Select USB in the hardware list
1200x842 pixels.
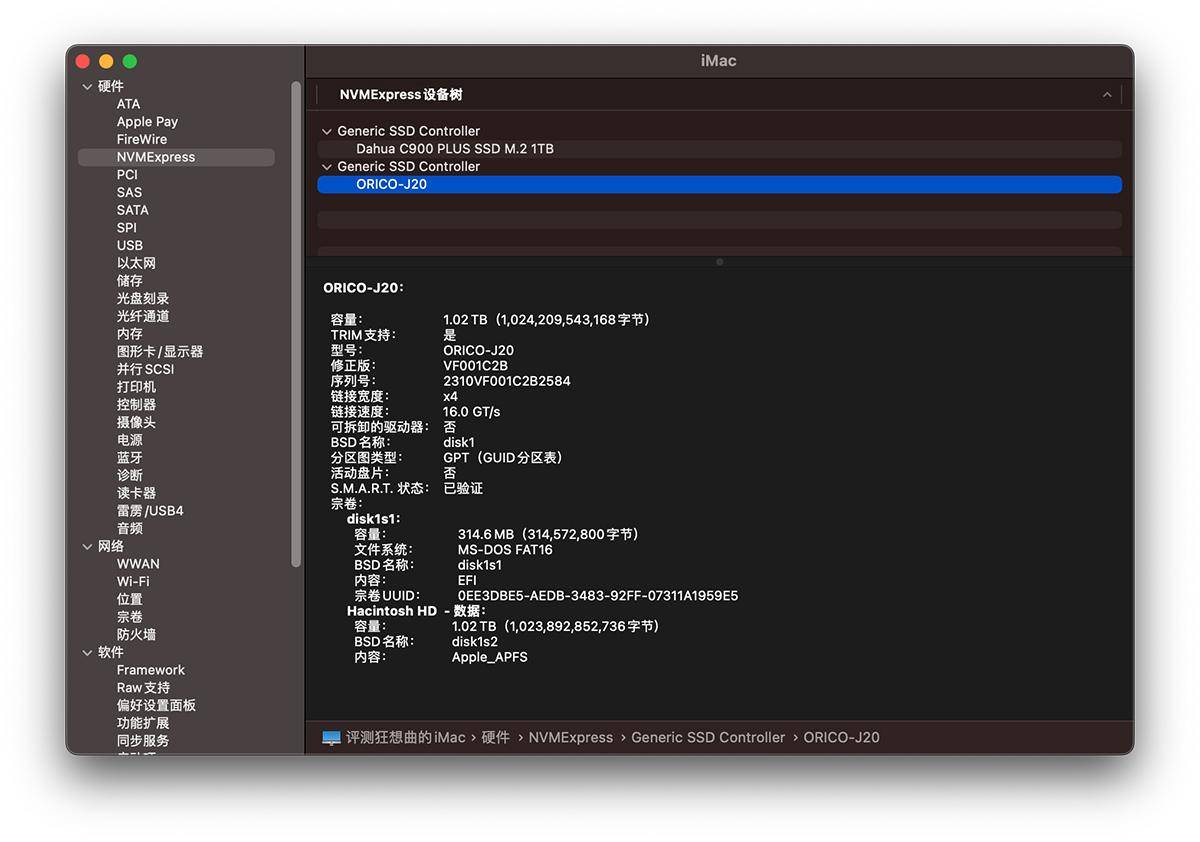click(x=129, y=245)
